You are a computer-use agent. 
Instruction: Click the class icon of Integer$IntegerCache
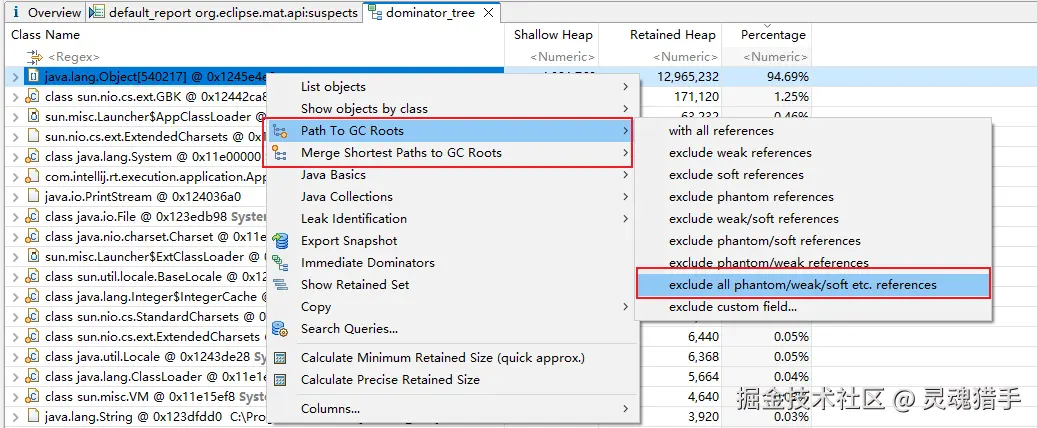tap(33, 296)
